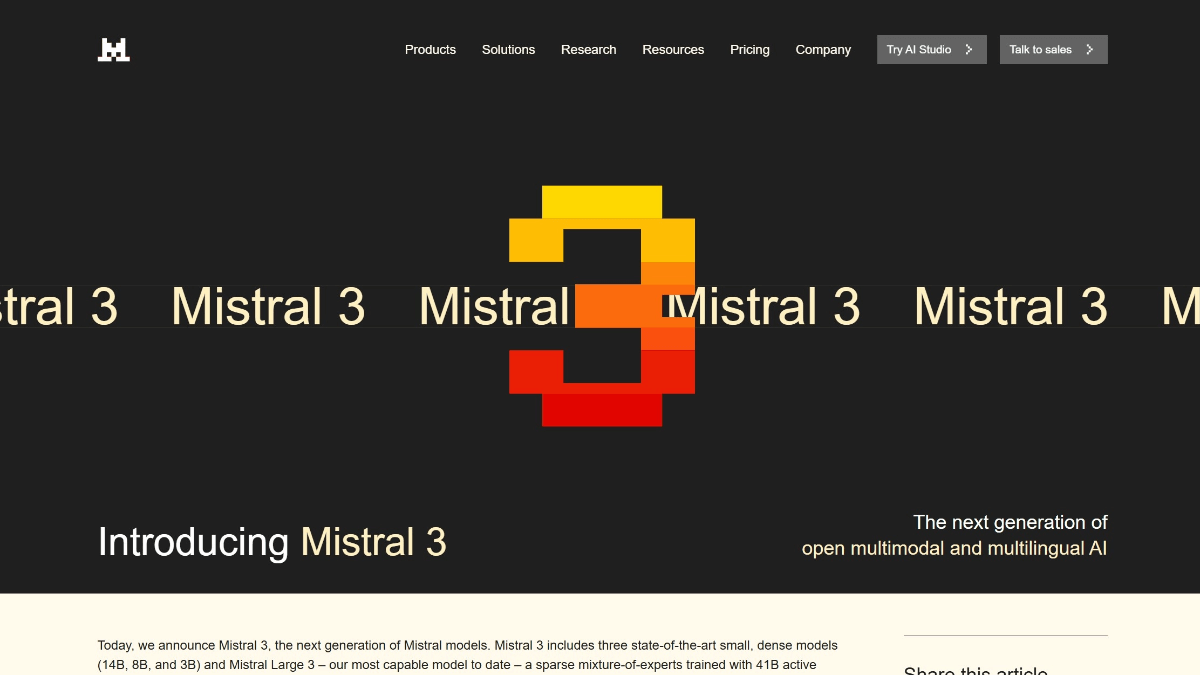
Task: Open the Solutions navigation dropdown
Action: click(508, 49)
